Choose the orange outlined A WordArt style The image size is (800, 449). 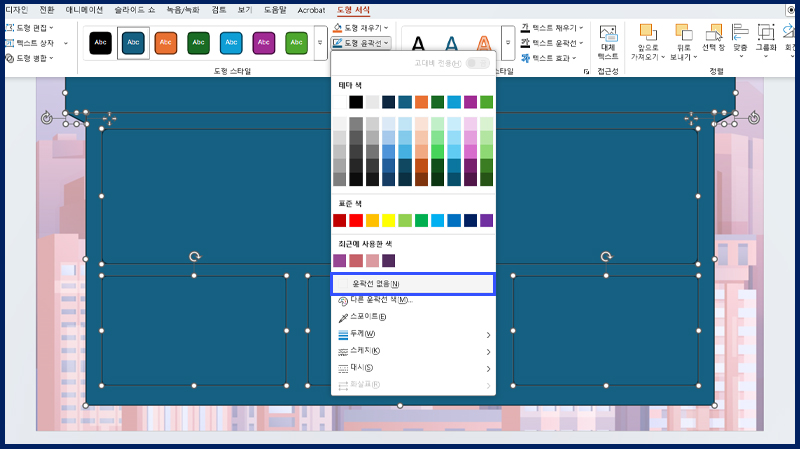[484, 43]
